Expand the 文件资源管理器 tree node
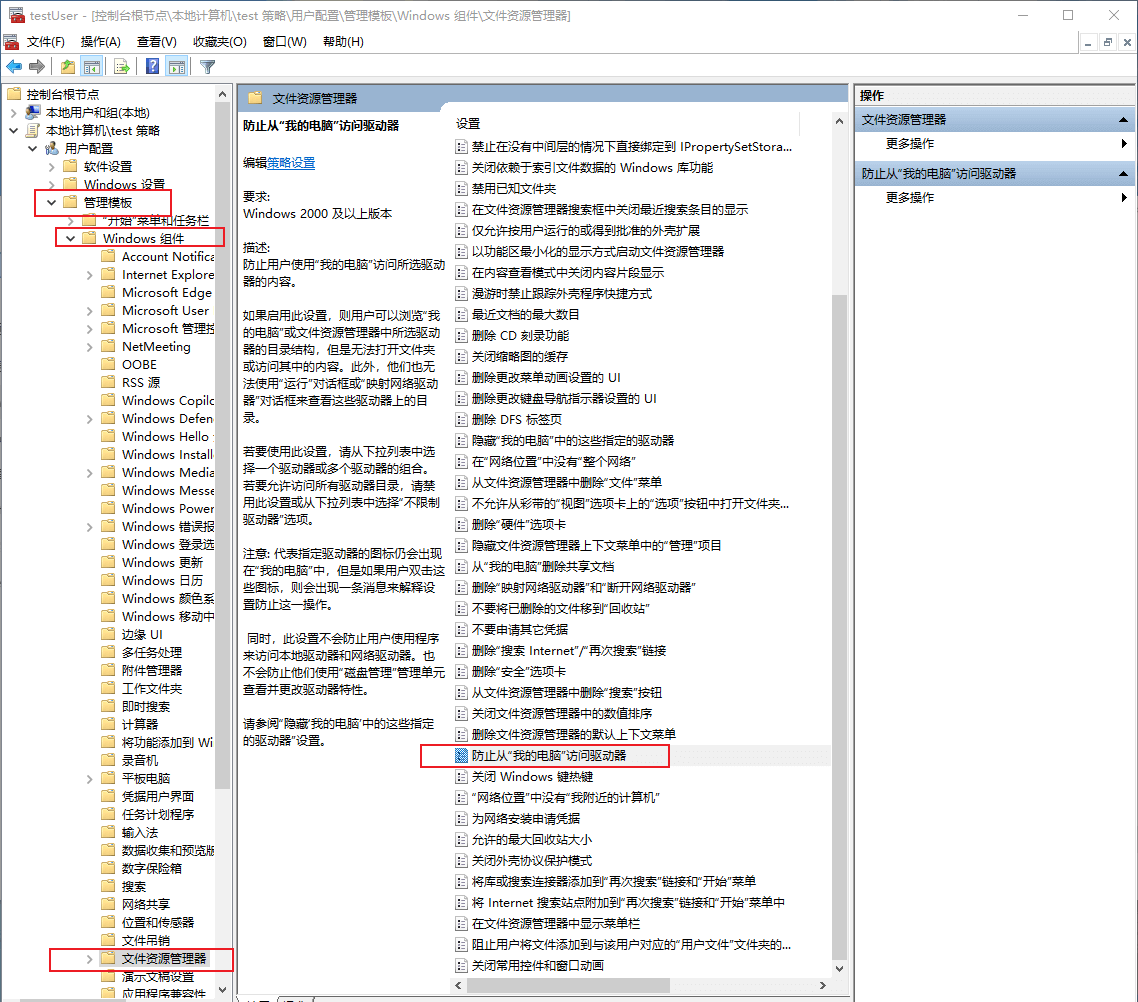This screenshot has height=1002, width=1138. coord(90,959)
